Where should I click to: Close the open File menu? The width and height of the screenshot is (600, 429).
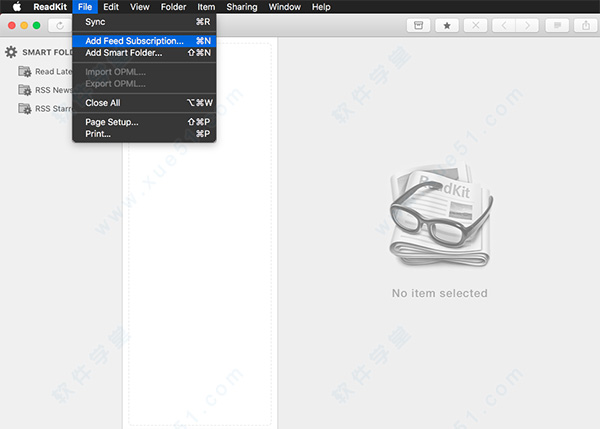tap(85, 7)
